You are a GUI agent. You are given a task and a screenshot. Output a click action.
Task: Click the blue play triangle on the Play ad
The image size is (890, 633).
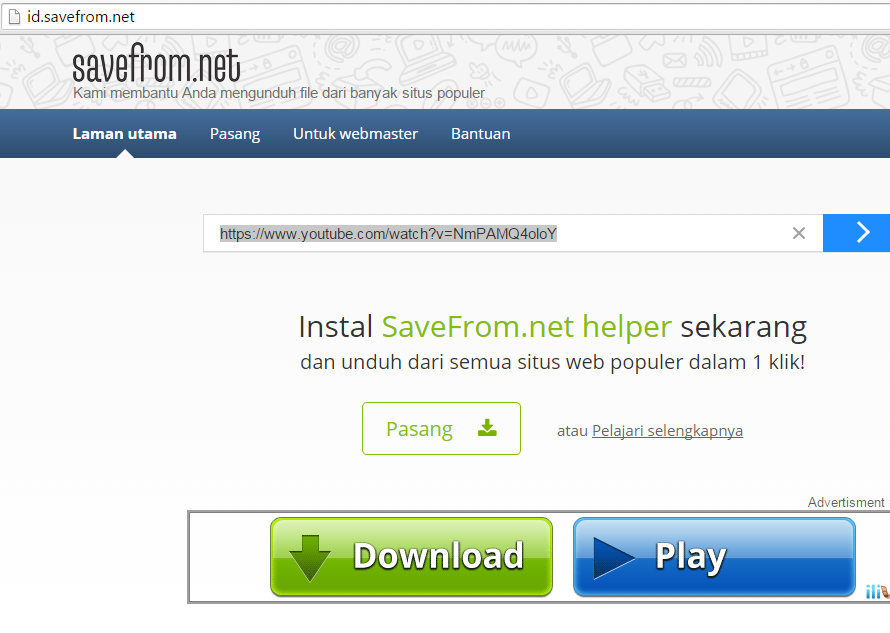click(x=614, y=558)
